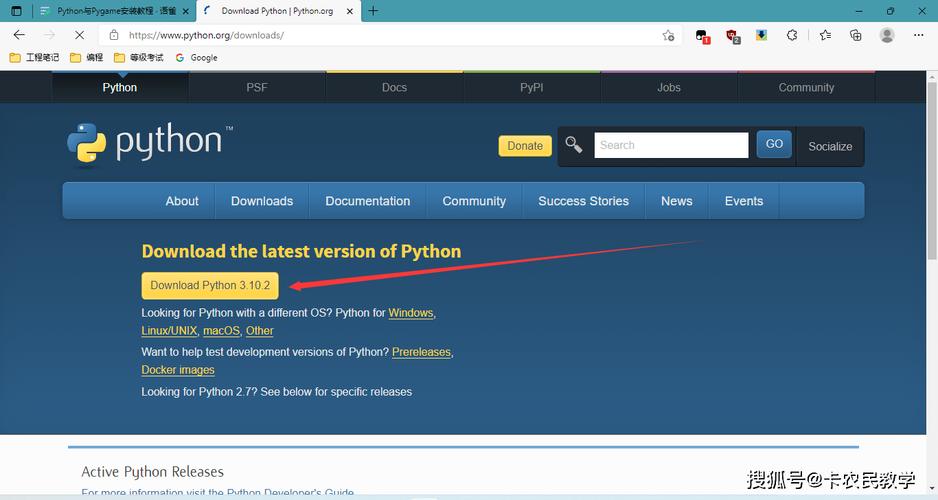Stop loading the page with X button
The image size is (938, 500).
(x=79, y=35)
